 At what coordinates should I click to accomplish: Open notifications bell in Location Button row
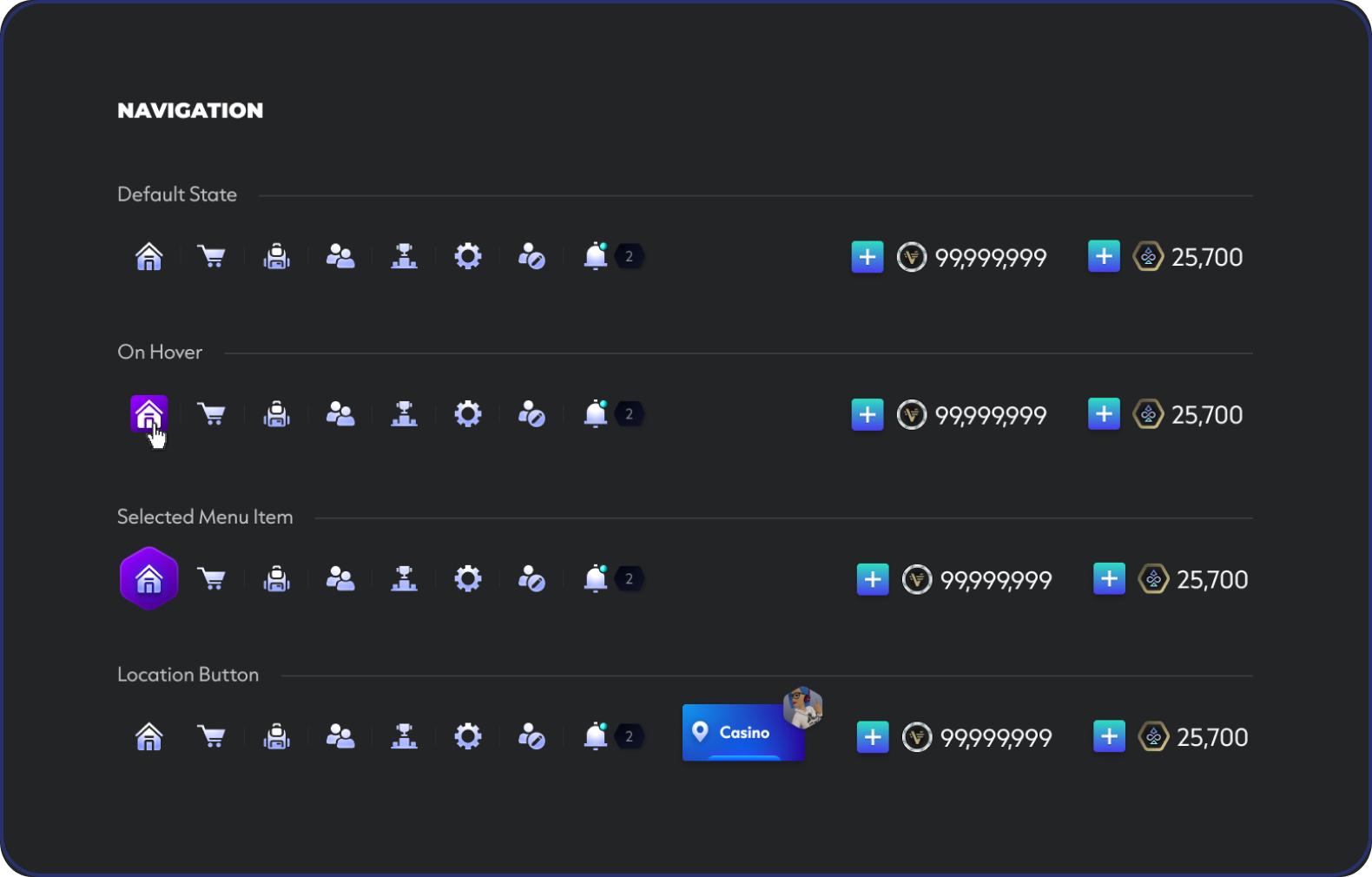coord(596,736)
